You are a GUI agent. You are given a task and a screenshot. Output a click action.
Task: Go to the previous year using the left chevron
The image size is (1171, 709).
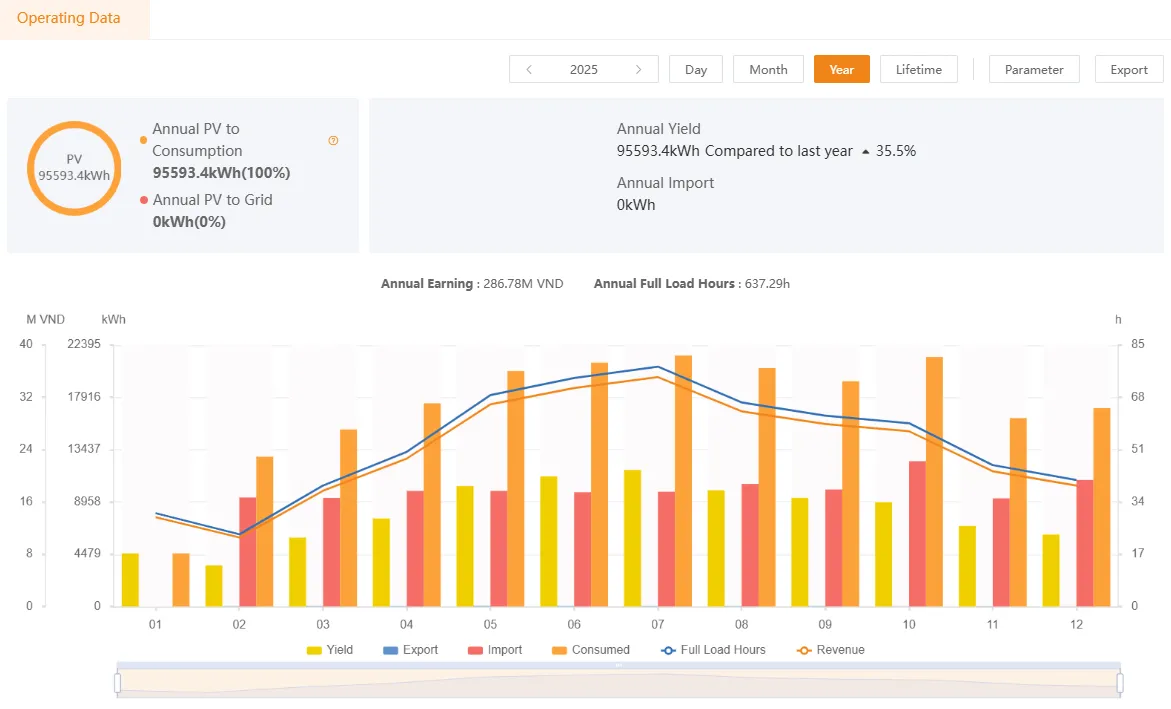pos(529,69)
